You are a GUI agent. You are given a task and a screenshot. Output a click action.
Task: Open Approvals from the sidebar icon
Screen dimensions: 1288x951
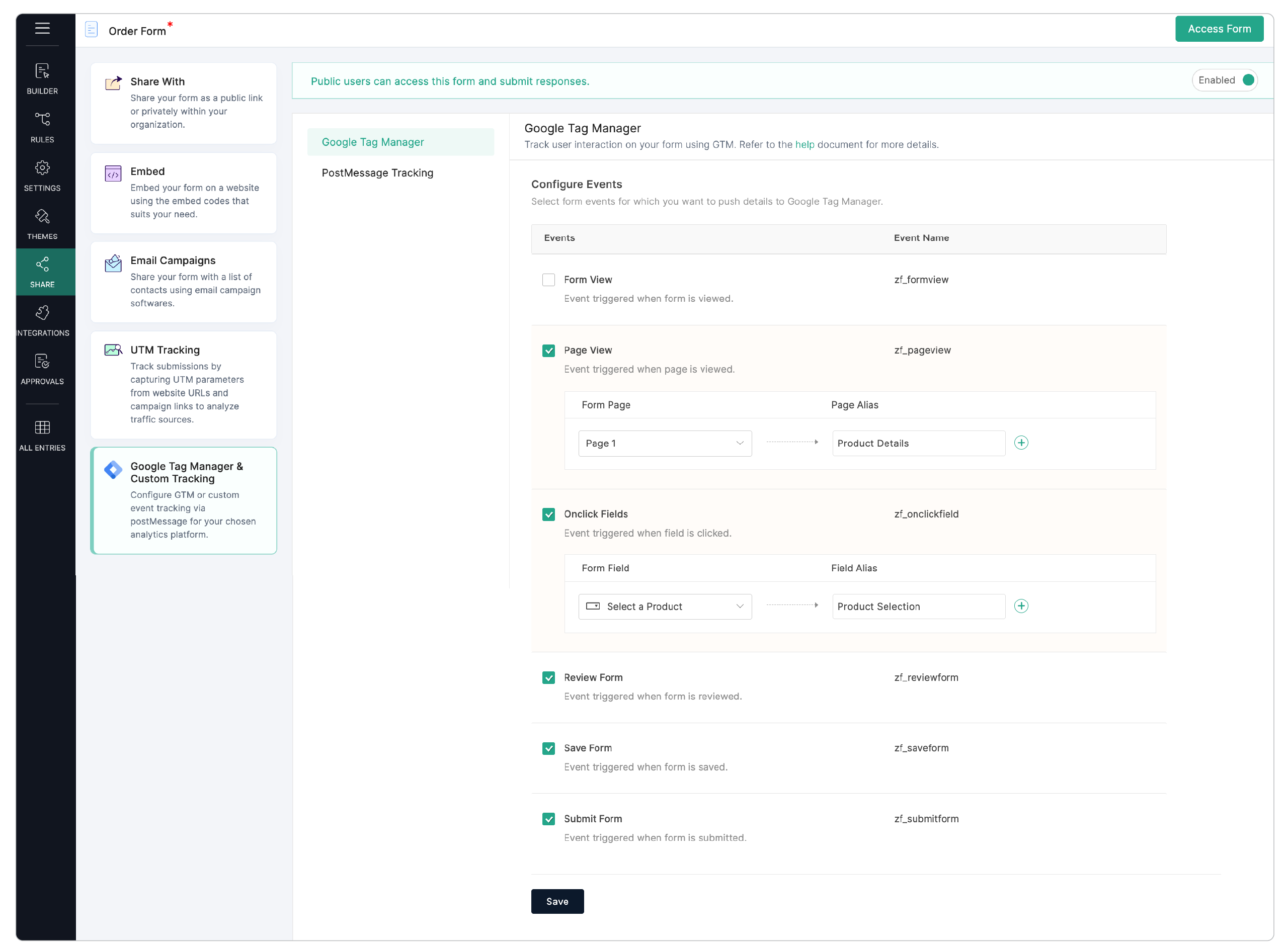point(42,362)
